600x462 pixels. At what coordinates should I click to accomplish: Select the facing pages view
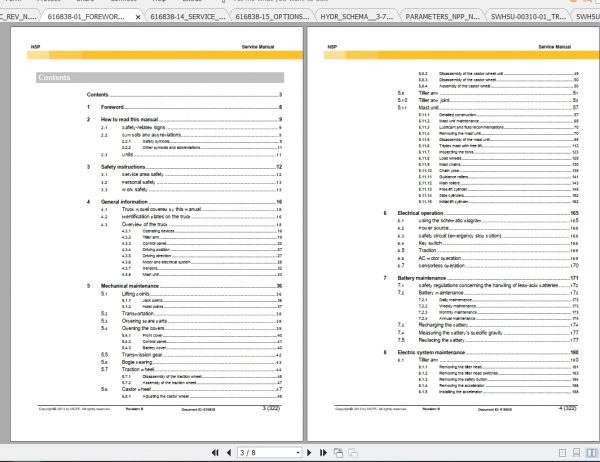pos(592,453)
